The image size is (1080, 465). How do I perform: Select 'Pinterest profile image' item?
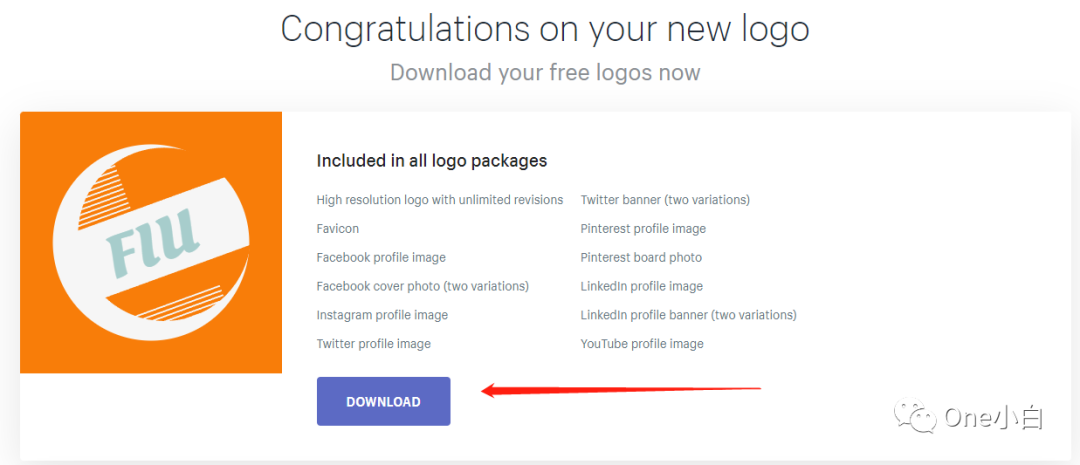[643, 229]
